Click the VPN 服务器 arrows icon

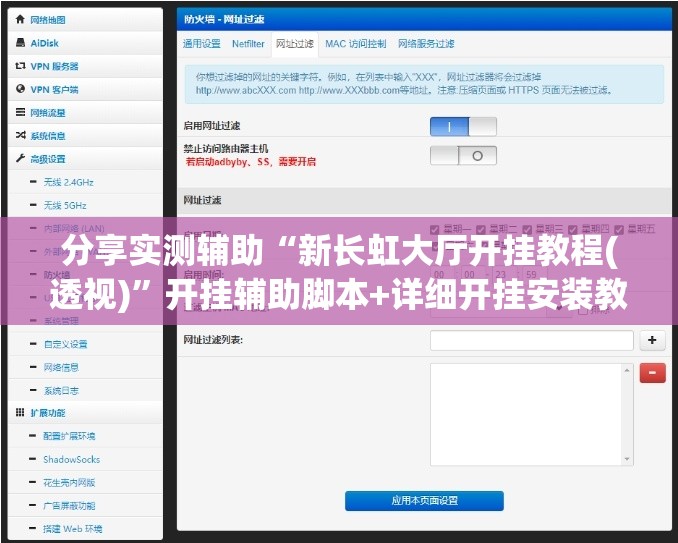(20, 66)
